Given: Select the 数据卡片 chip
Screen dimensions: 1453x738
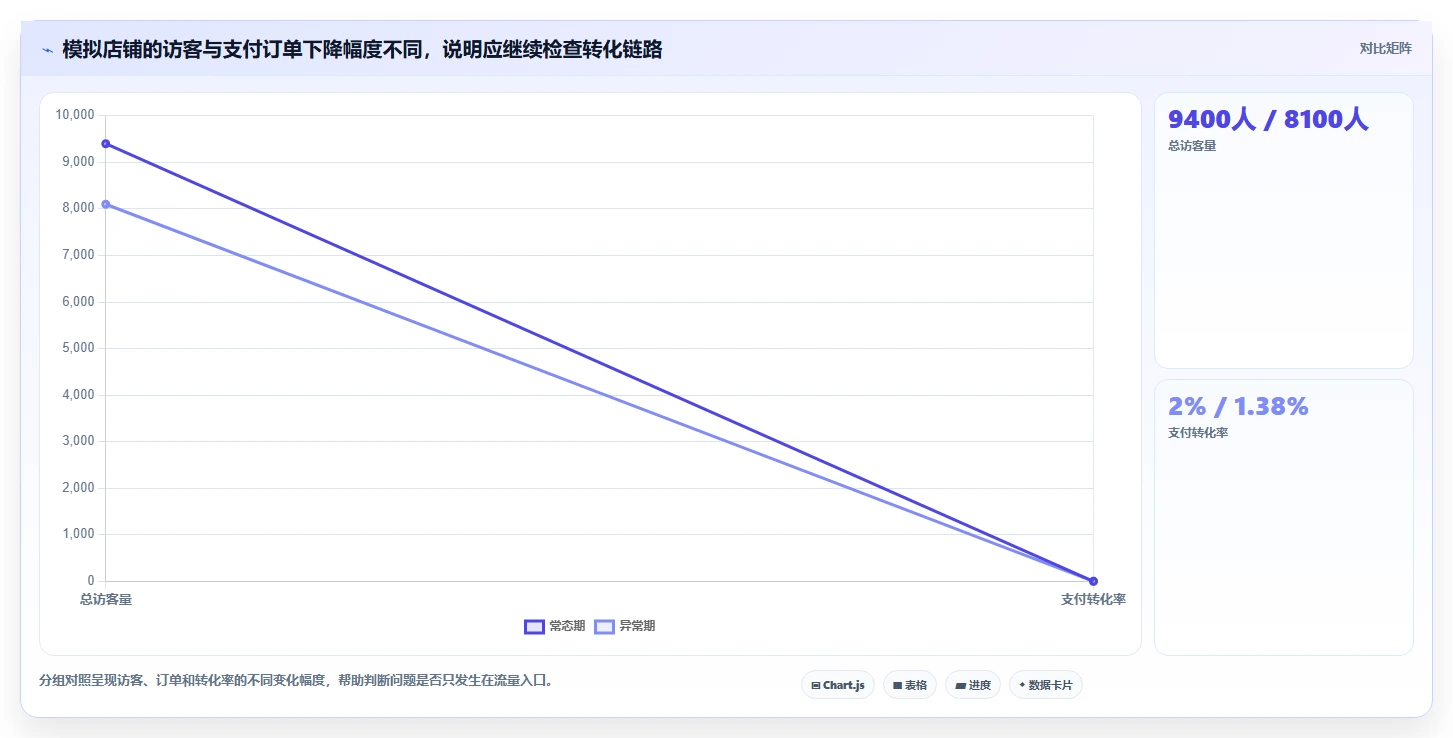Looking at the screenshot, I should tap(1046, 685).
